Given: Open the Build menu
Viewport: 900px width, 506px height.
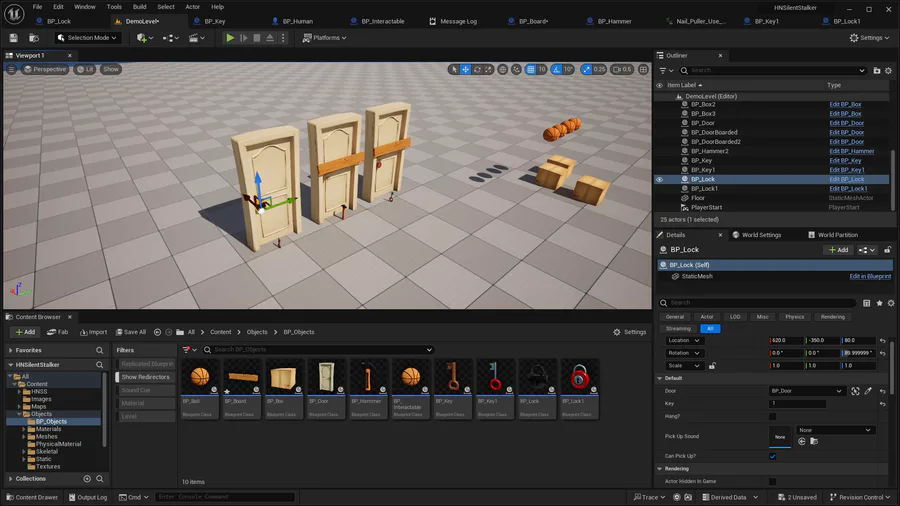Looking at the screenshot, I should pyautogui.click(x=140, y=7).
